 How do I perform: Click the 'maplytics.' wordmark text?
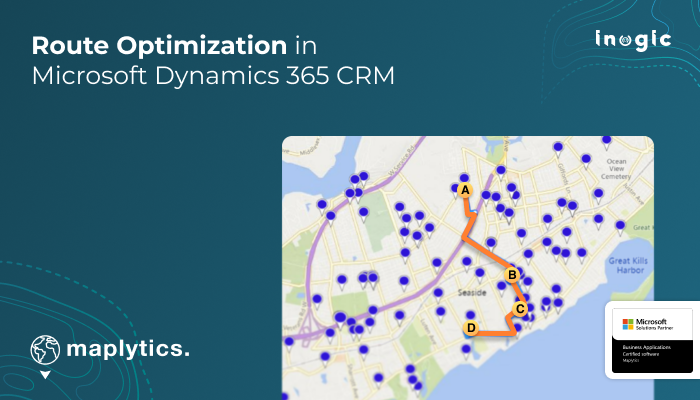click(128, 350)
